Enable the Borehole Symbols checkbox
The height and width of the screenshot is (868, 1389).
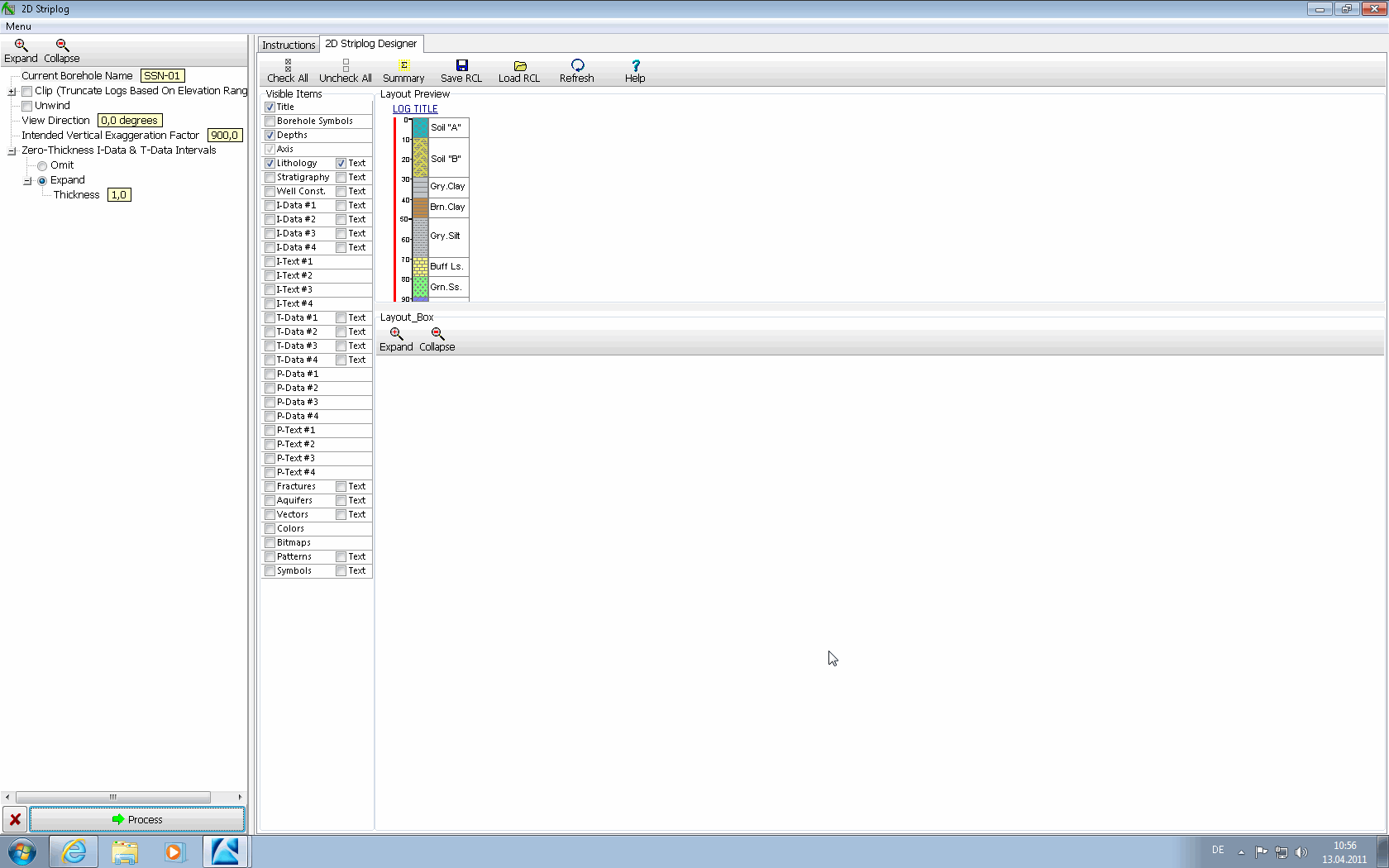(270, 121)
